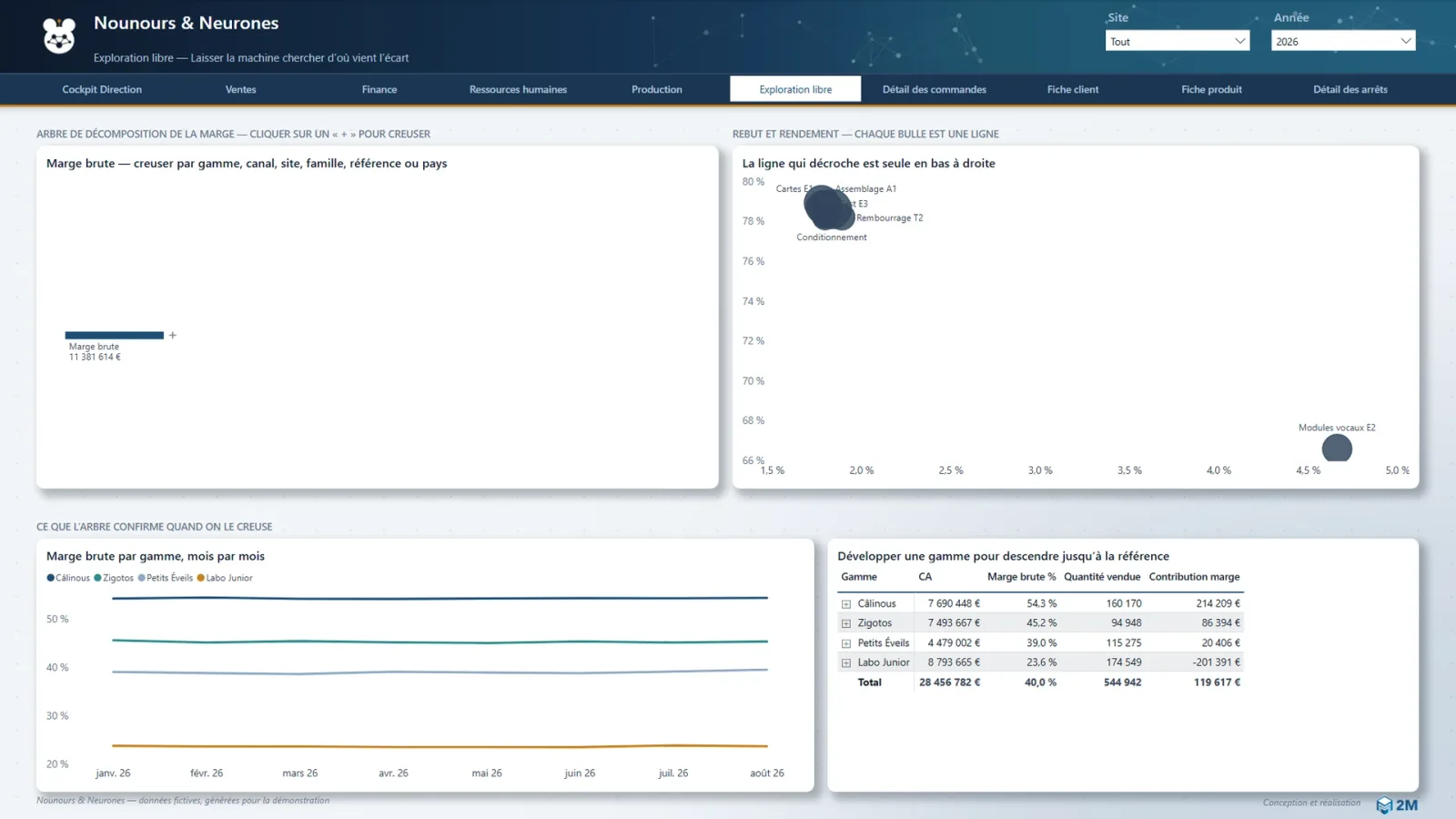Click the Labo Junior legend marker
The image size is (1456, 819).
tap(201, 578)
